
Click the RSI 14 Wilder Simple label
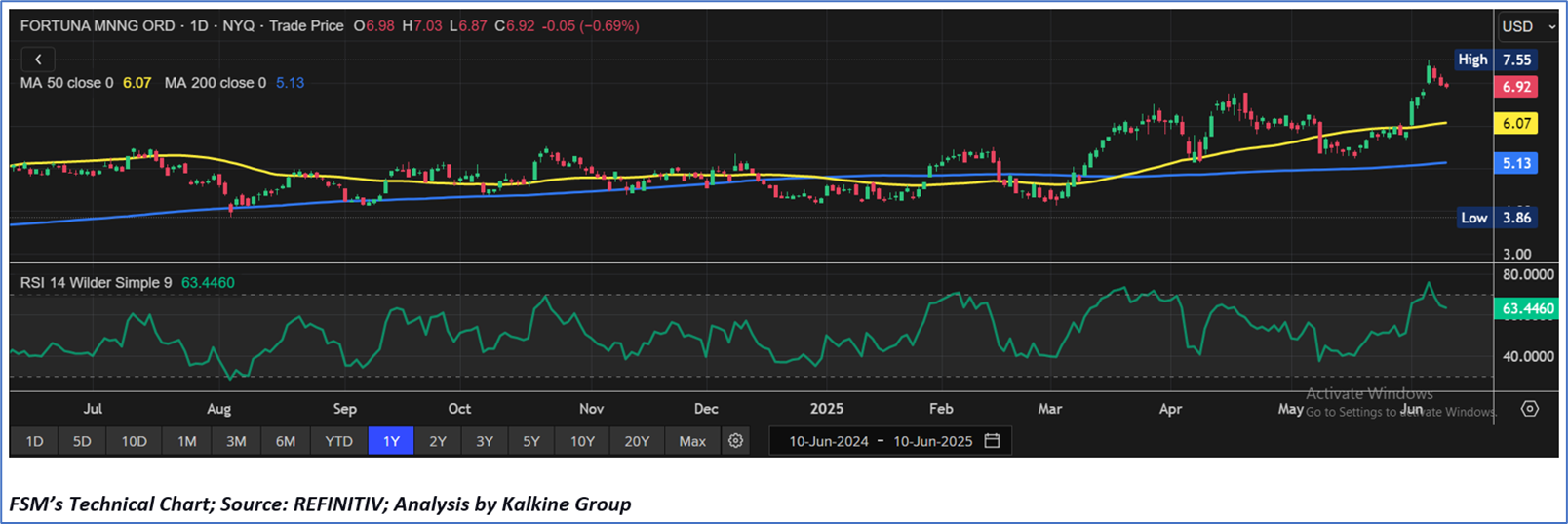[x=96, y=283]
